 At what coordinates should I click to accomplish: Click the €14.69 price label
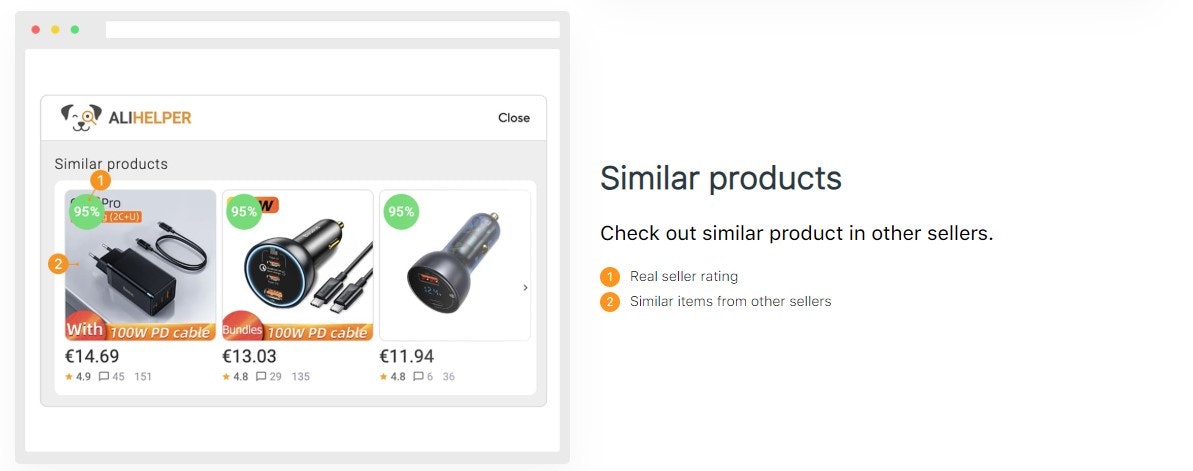[92, 356]
